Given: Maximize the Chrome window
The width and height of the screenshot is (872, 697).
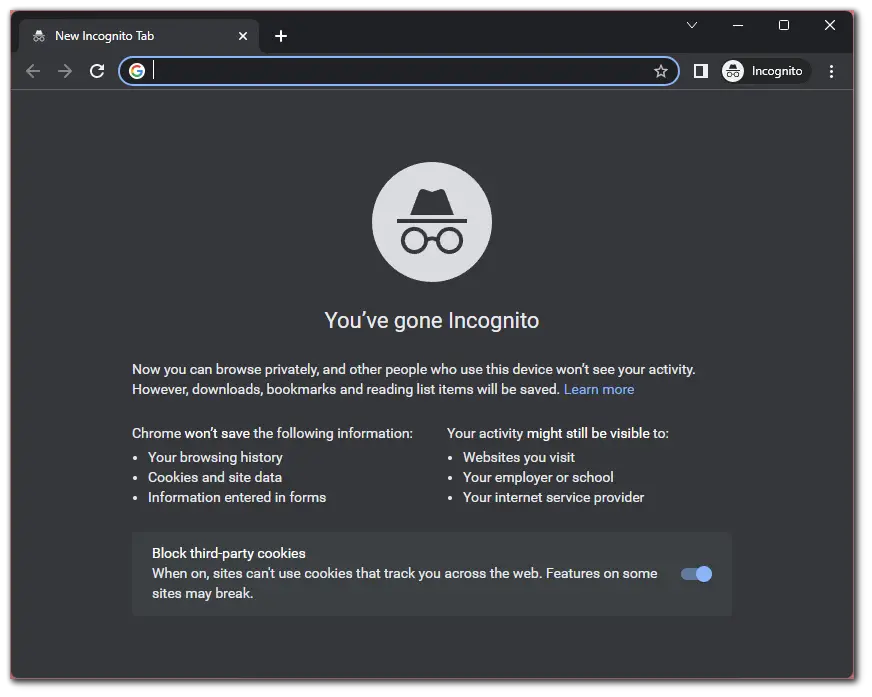Looking at the screenshot, I should (x=784, y=25).
